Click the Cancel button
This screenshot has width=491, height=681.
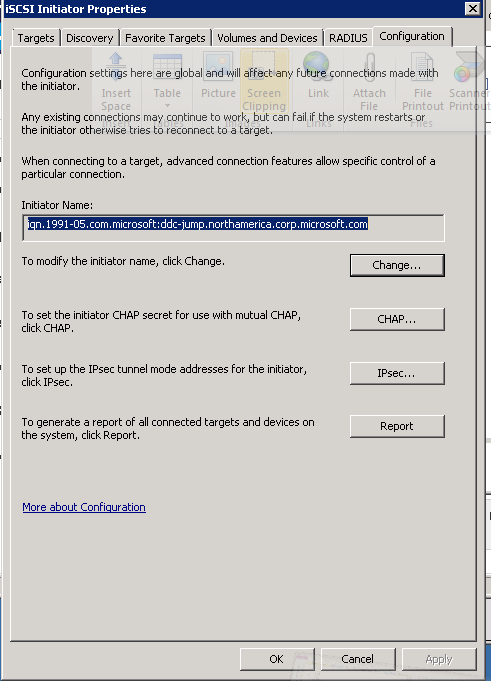tap(358, 659)
